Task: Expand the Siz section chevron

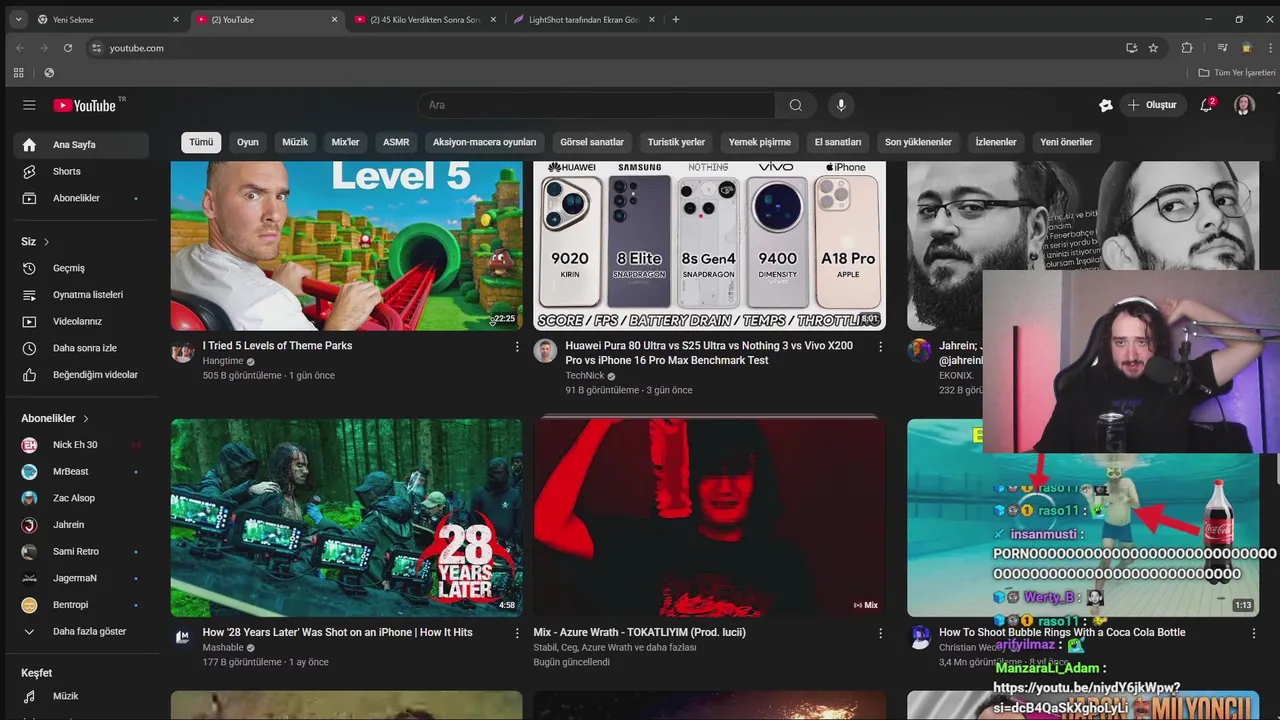Action: (x=46, y=242)
